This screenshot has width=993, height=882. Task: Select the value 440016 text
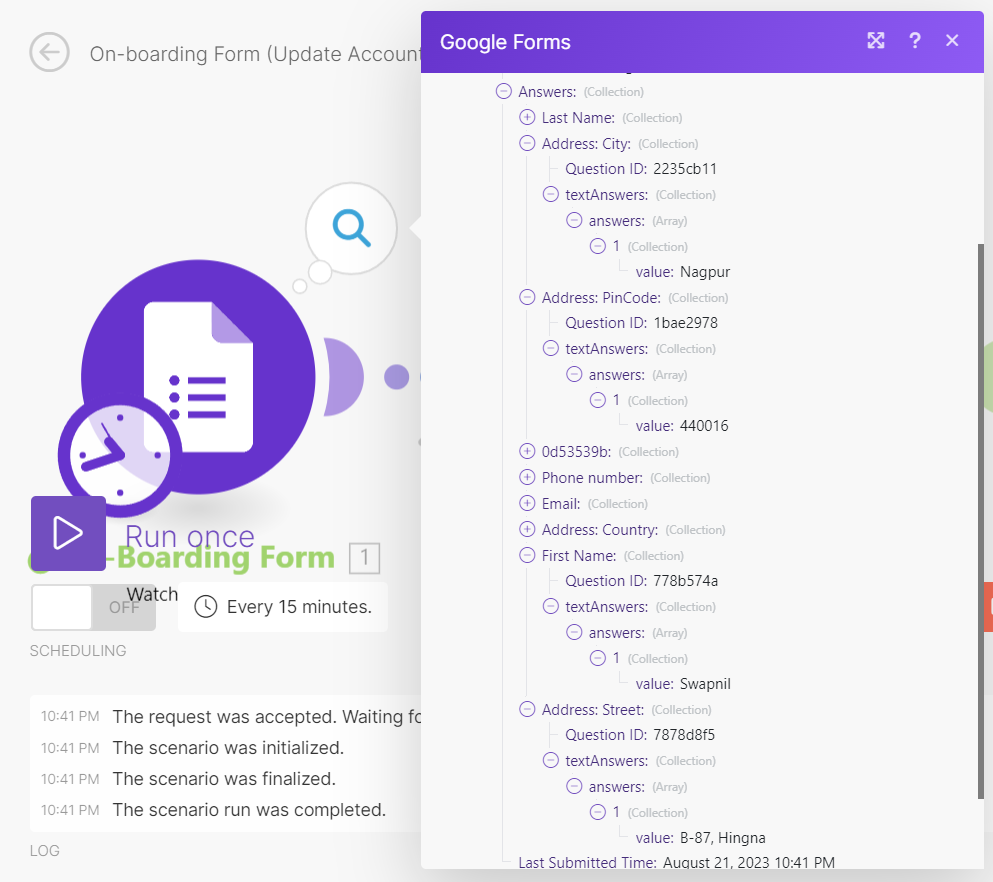tap(704, 425)
